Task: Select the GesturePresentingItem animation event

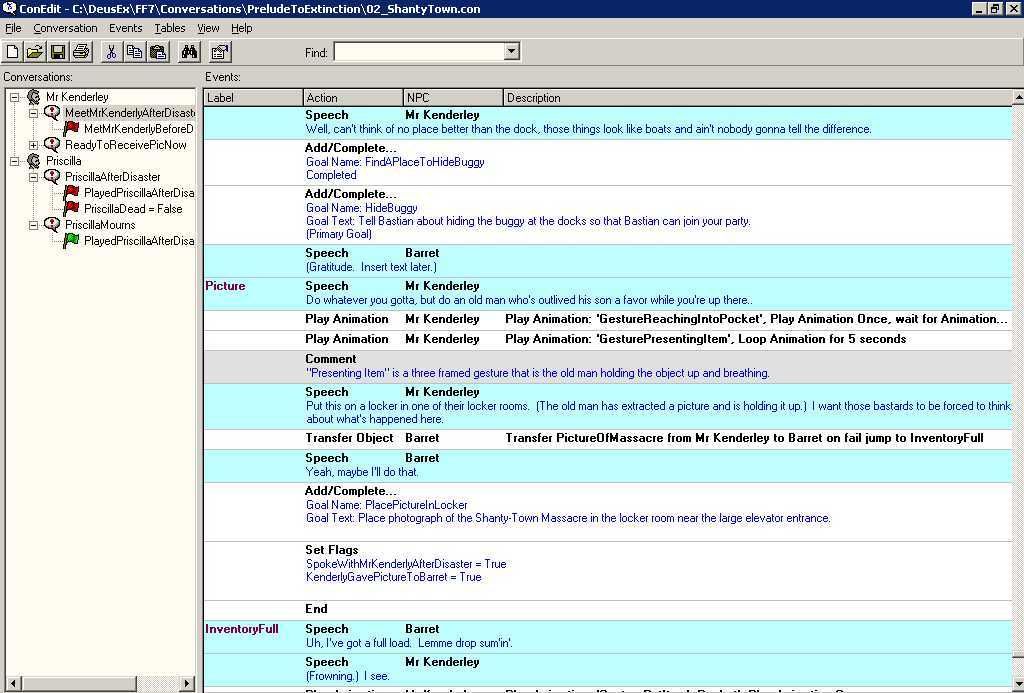Action: pos(608,340)
